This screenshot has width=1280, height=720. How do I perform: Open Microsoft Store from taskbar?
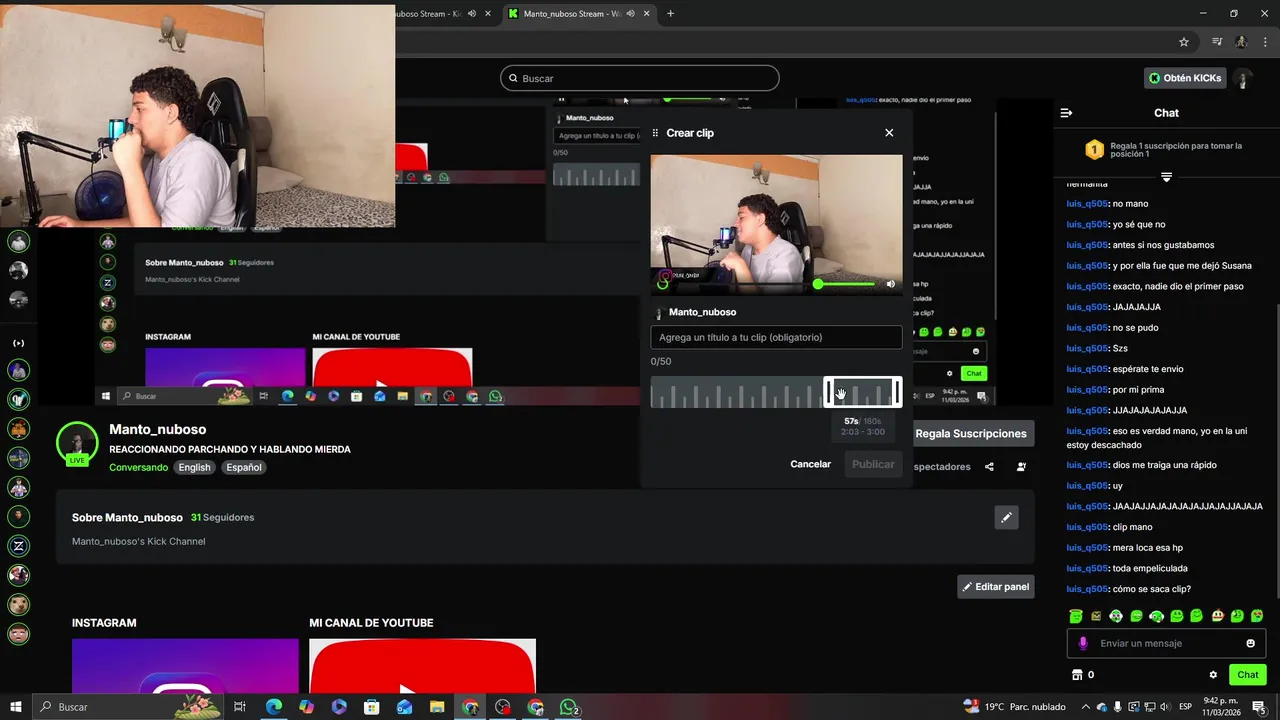(371, 707)
